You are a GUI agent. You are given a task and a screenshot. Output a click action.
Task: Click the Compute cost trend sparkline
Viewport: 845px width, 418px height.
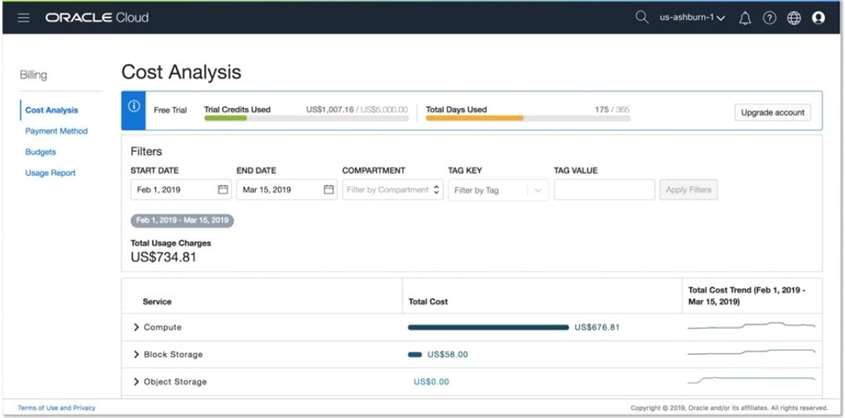point(752,325)
